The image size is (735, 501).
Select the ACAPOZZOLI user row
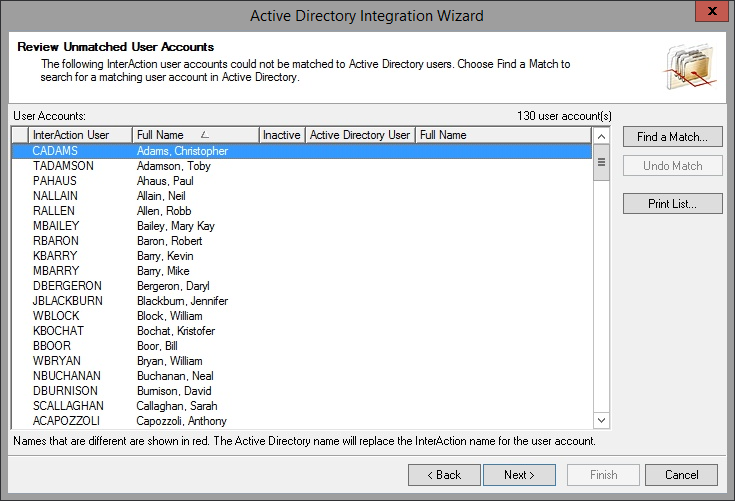(302, 421)
